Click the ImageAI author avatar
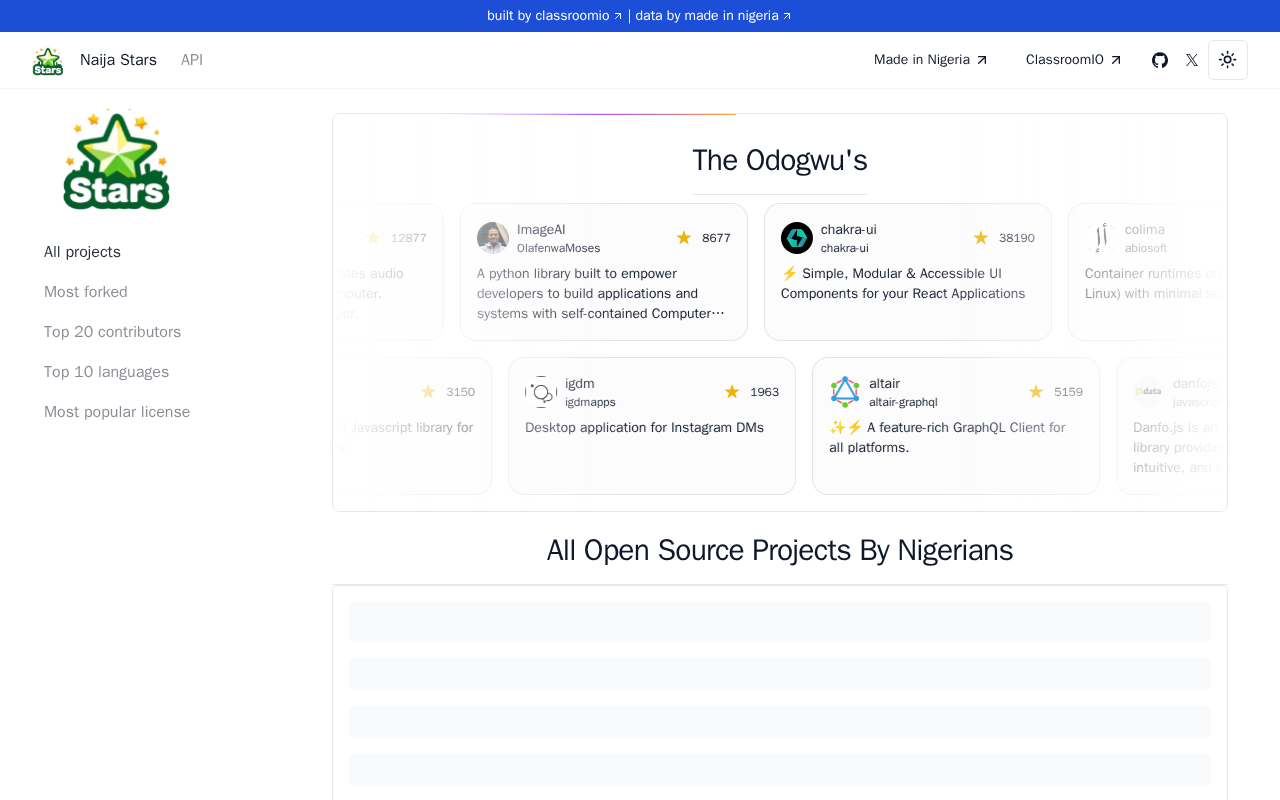1280x800 pixels. tap(493, 238)
